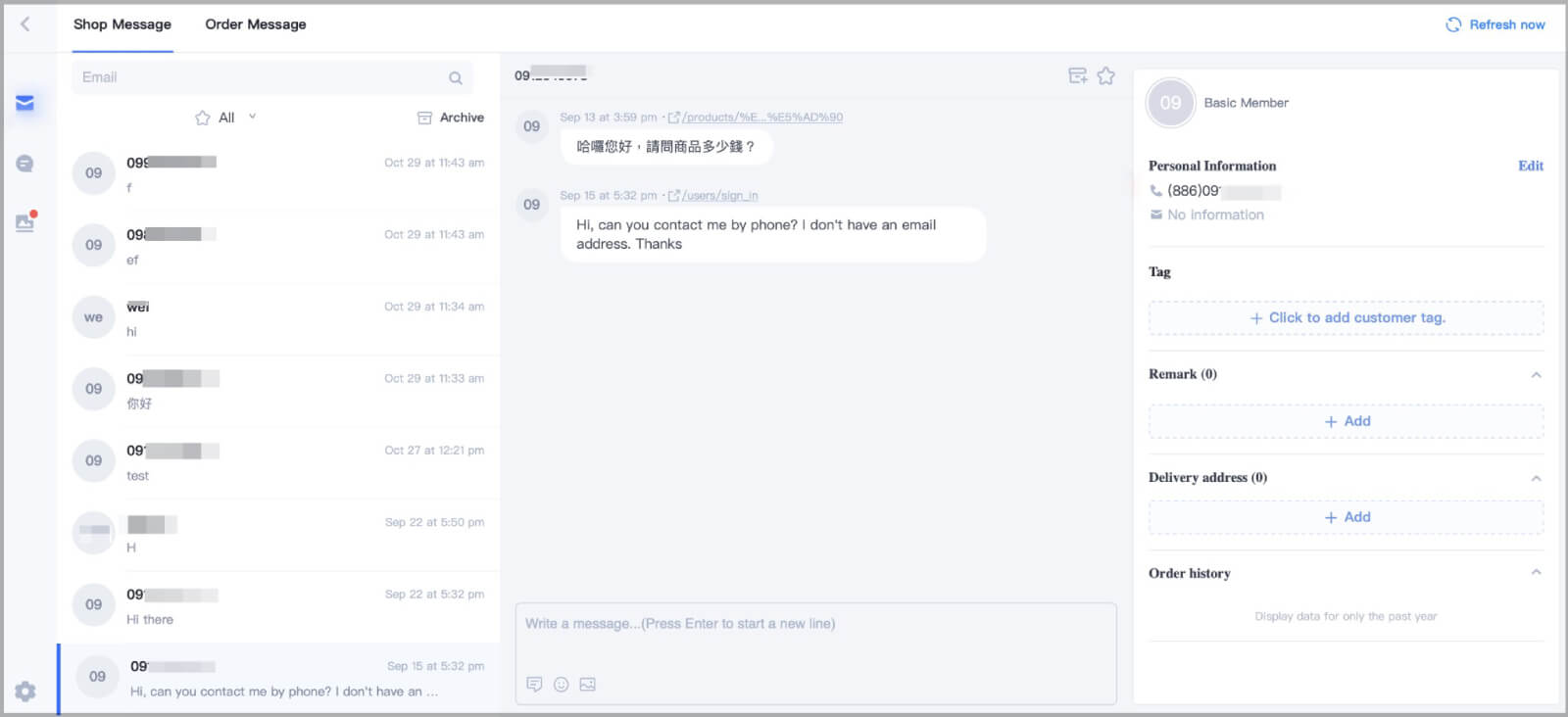Click the sender avatar beside the Sep 13 message
Screen dimensions: 1568x717
(x=531, y=126)
